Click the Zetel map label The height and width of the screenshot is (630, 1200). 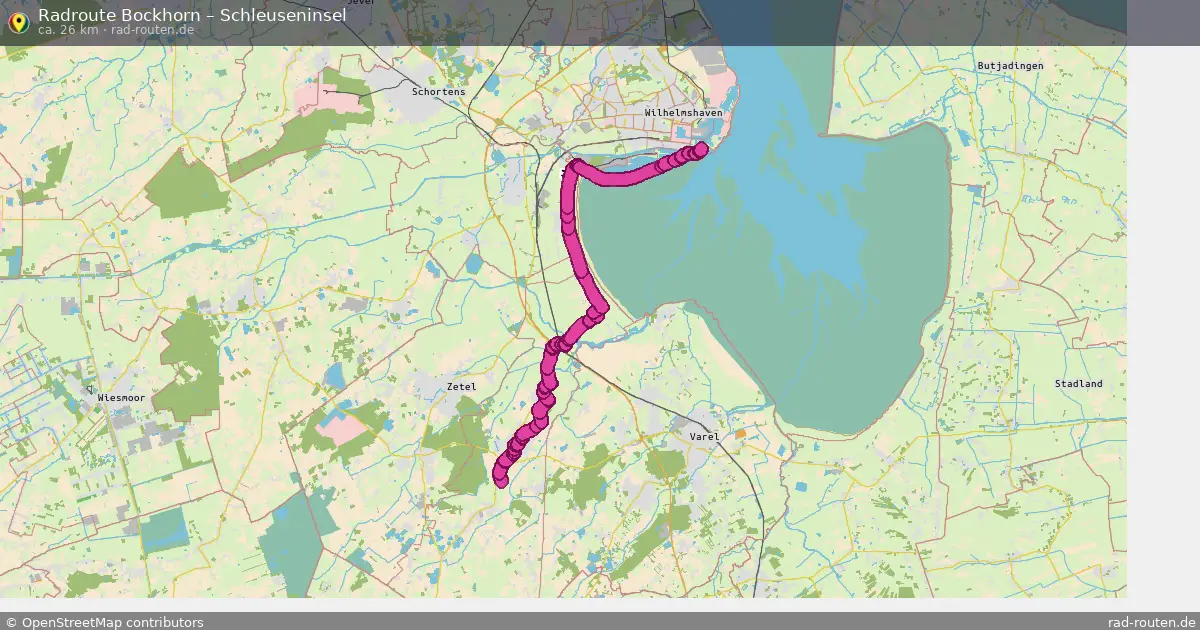(461, 386)
